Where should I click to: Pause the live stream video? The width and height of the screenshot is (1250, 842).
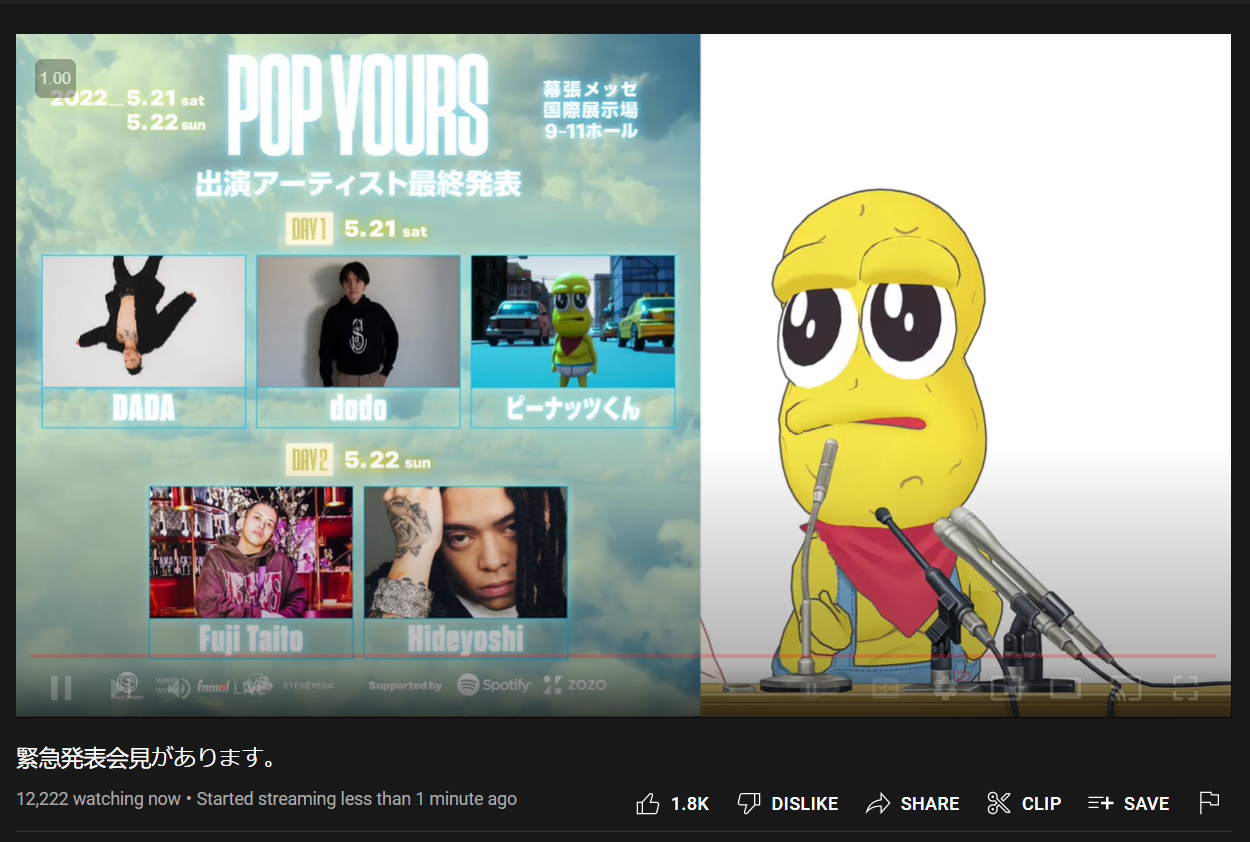click(x=61, y=687)
